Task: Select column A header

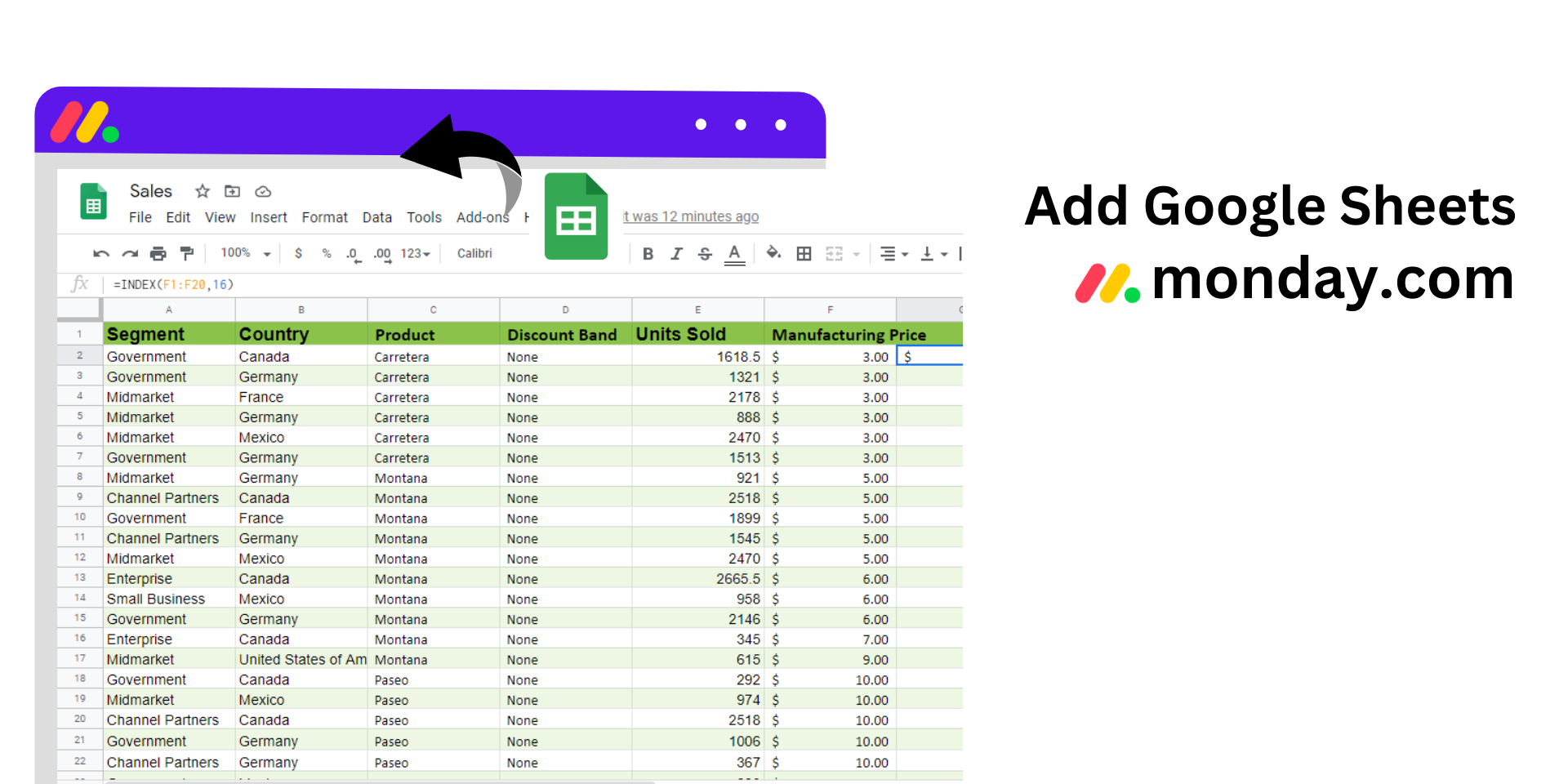Action: point(169,310)
